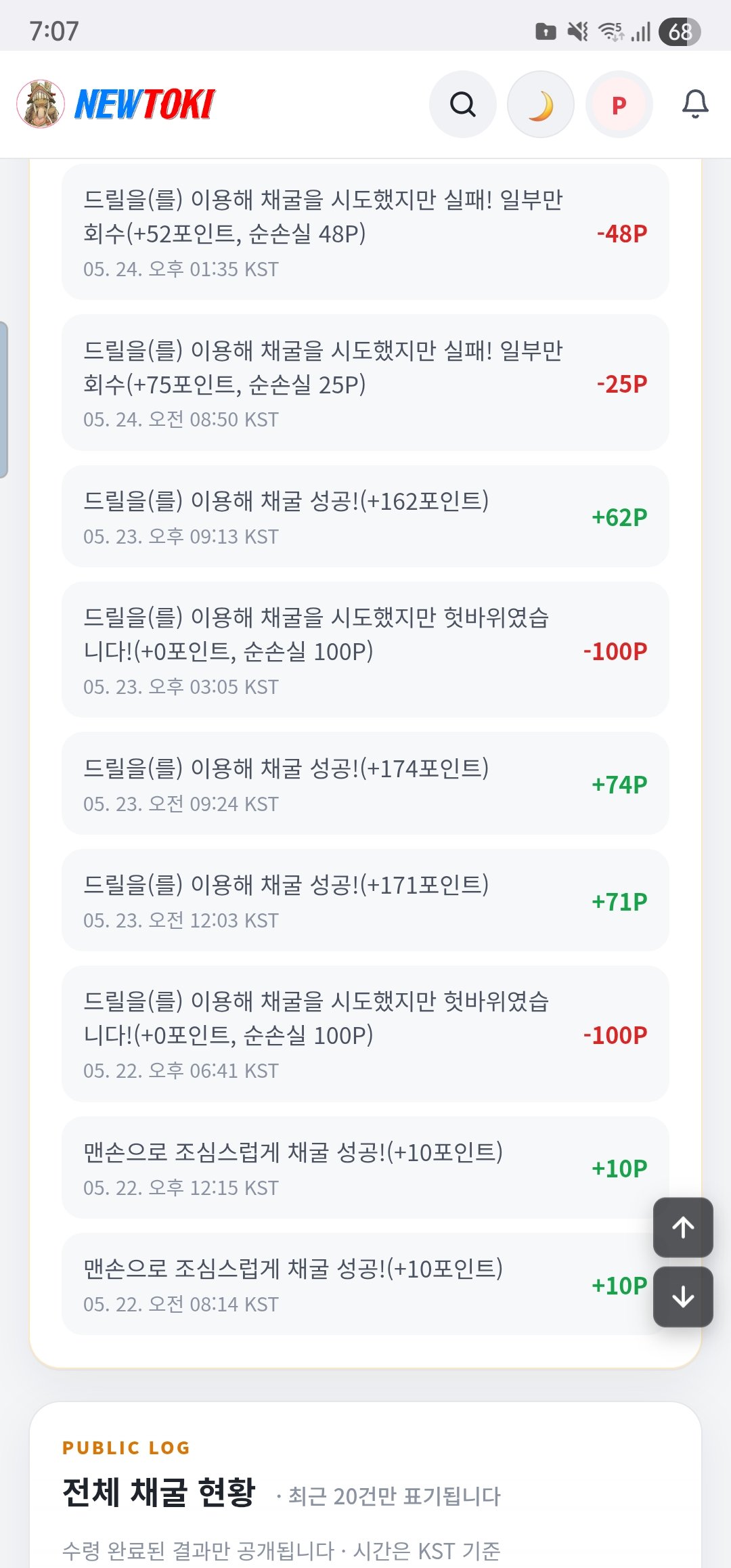Open the search magnifier icon
Screen dimensions: 731x1568
[463, 105]
